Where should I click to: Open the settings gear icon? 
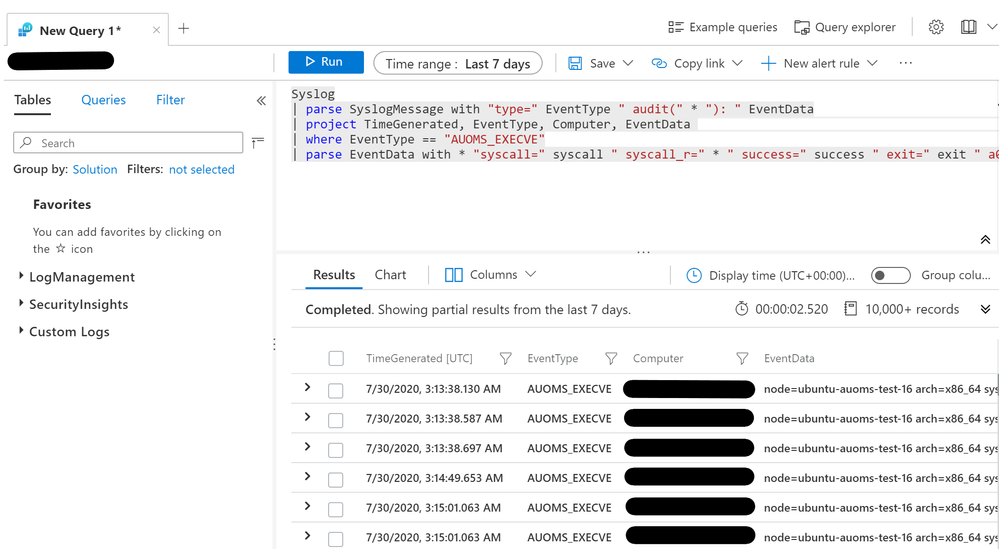936,27
